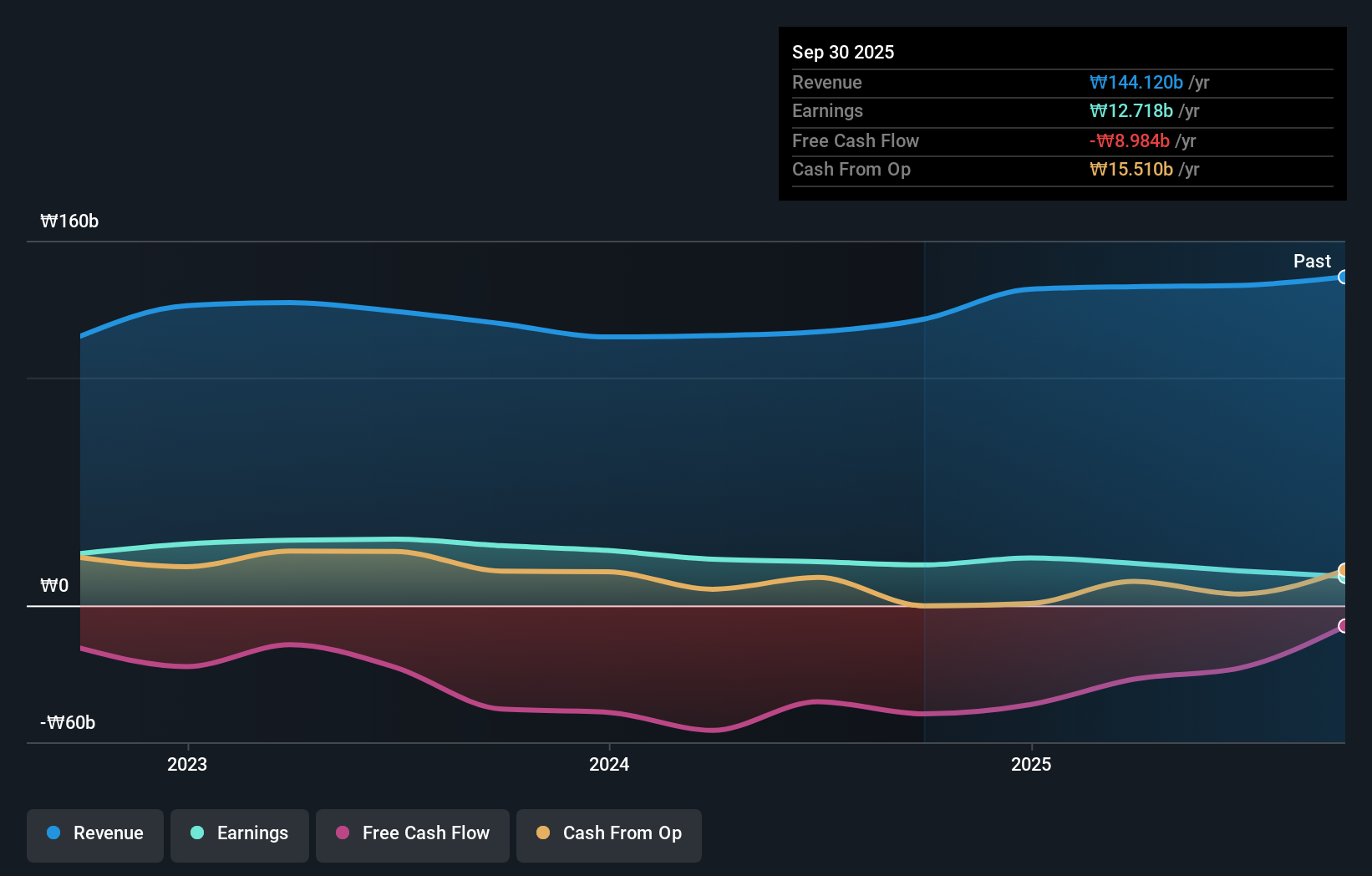Click the orange Cash From Op legend dot

[x=544, y=833]
